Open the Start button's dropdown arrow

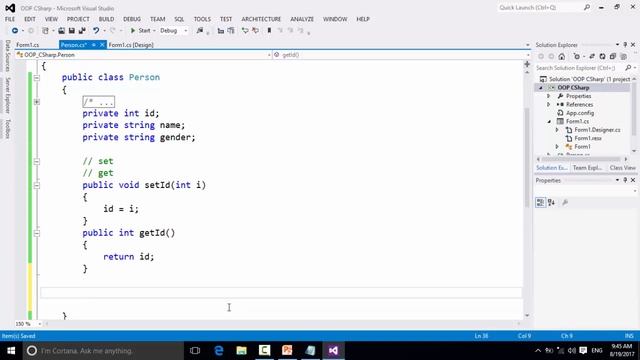[x=154, y=31]
